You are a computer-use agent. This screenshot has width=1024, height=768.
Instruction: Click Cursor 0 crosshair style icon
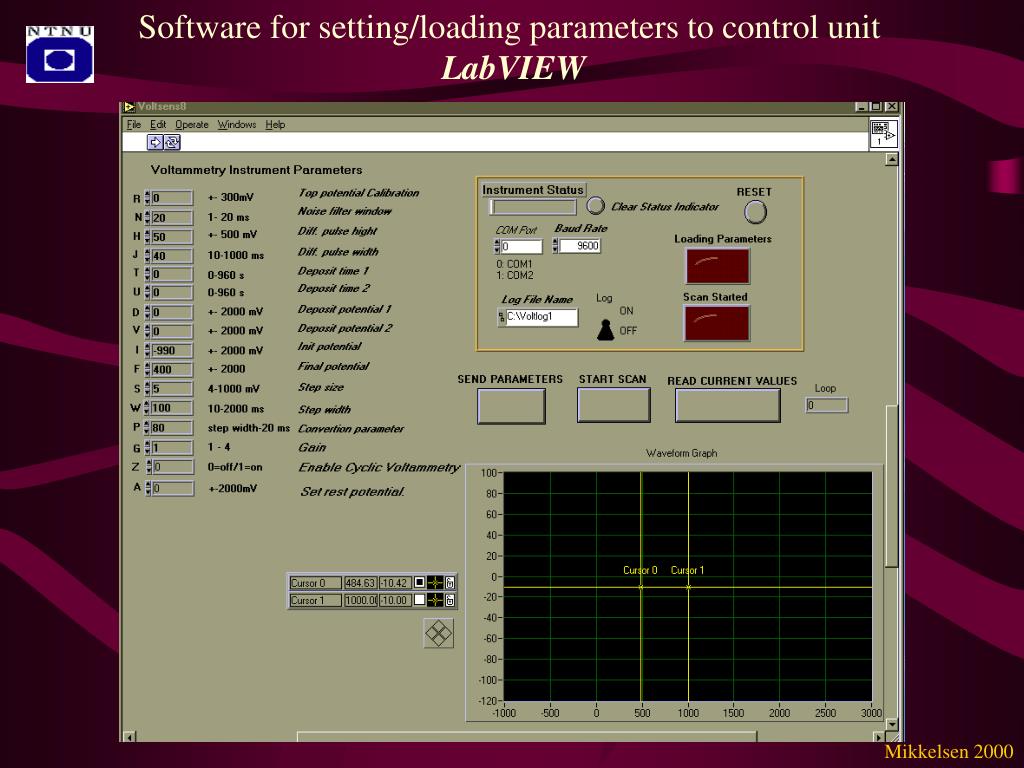pos(435,583)
